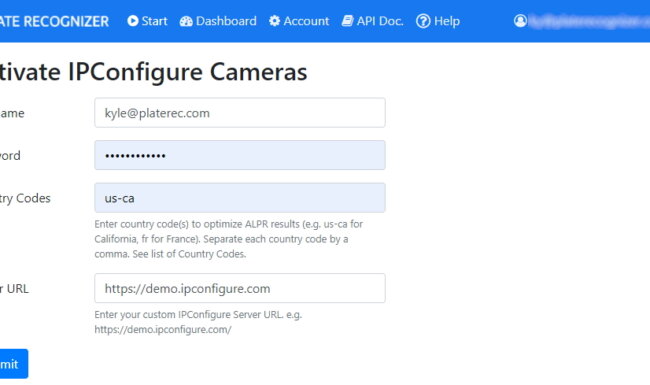Screen dimensions: 650x385
Task: Focus the username field with kyle@platerec.com
Action: click(240, 113)
